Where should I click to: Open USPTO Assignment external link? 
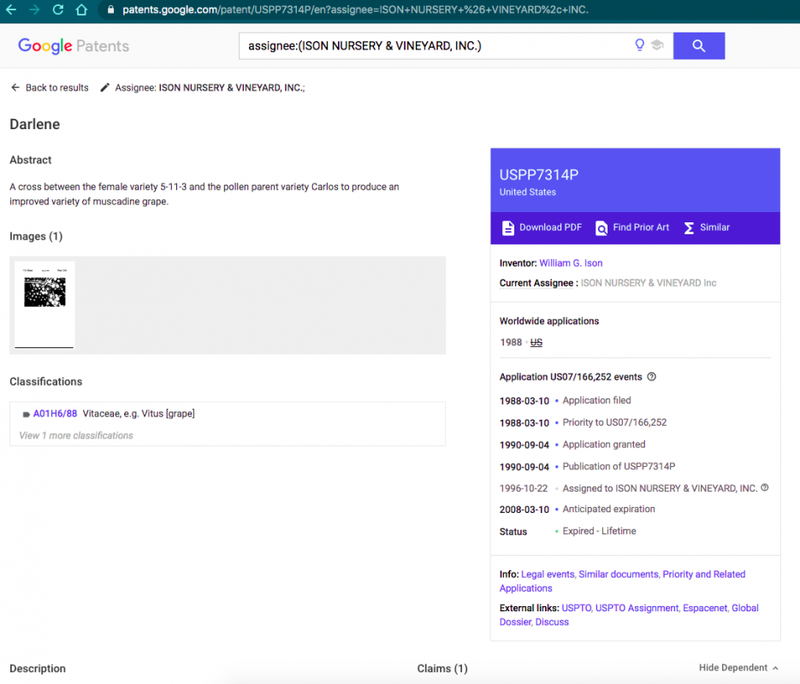tap(637, 608)
